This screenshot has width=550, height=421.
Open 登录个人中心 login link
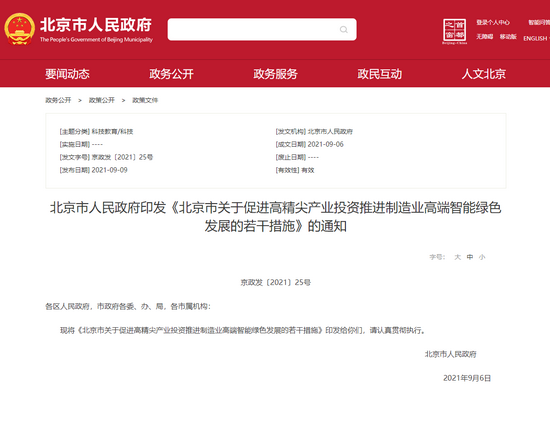pos(493,22)
